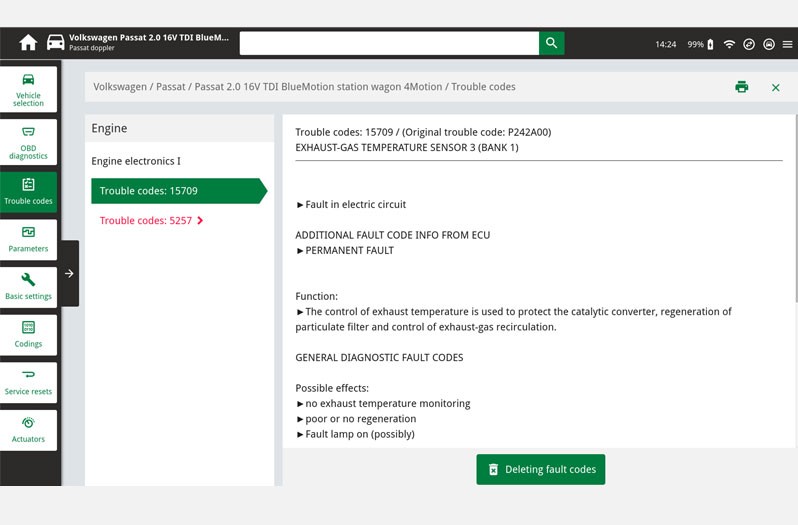Click the car icon beside vehicle name
This screenshot has width=798, height=525.
point(56,43)
